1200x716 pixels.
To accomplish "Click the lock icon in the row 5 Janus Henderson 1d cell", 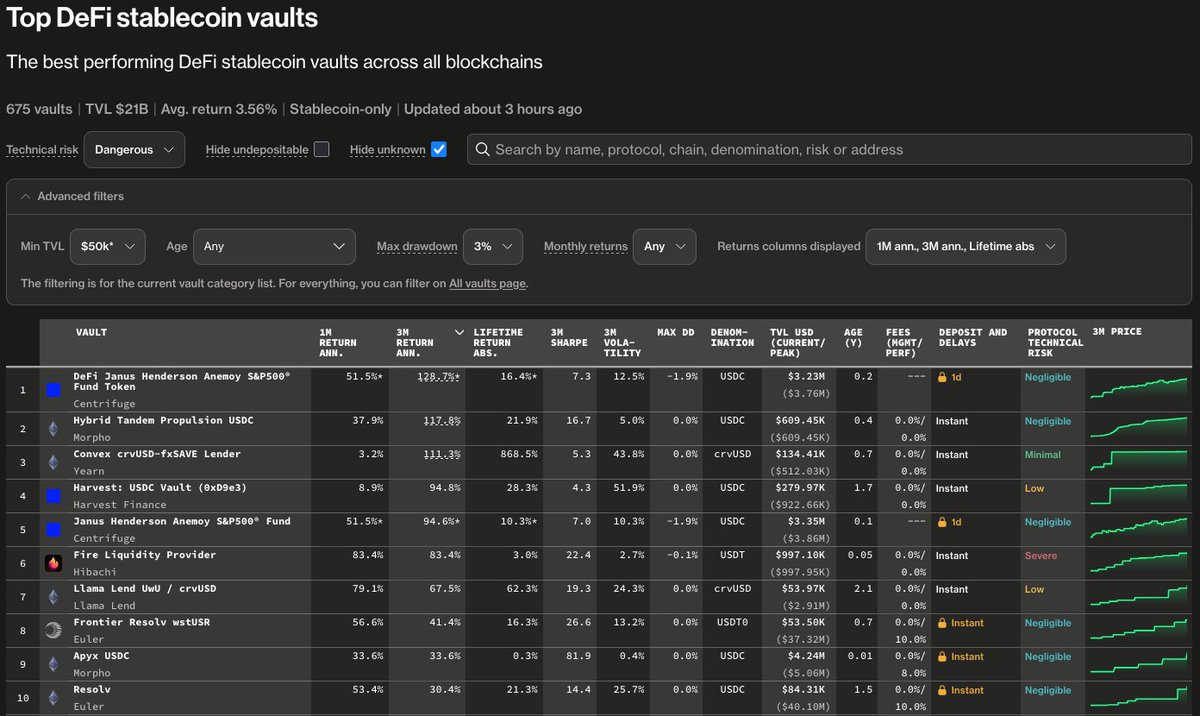I will 942,522.
